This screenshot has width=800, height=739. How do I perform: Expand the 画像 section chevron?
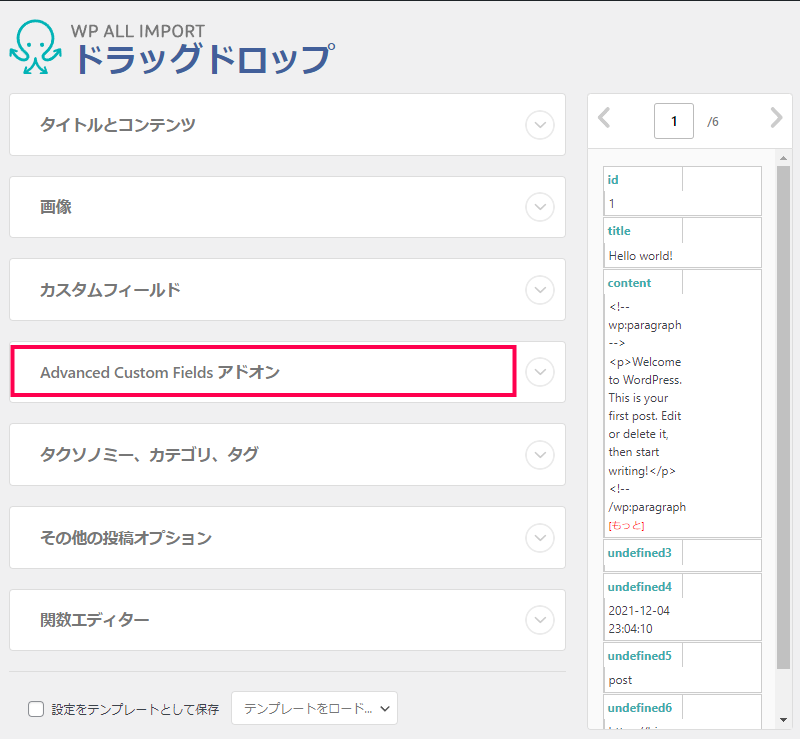540,207
